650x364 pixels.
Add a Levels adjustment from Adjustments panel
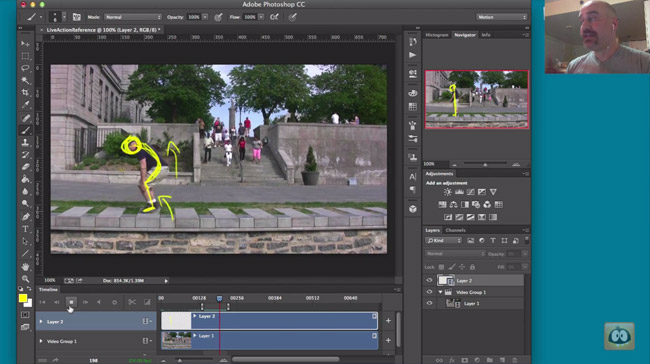coord(459,192)
